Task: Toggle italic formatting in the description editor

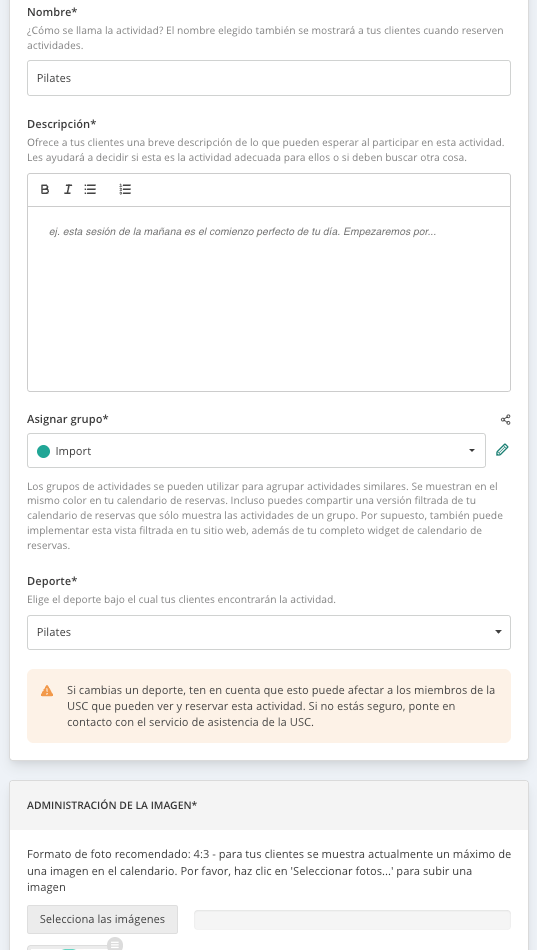Action: 68,190
